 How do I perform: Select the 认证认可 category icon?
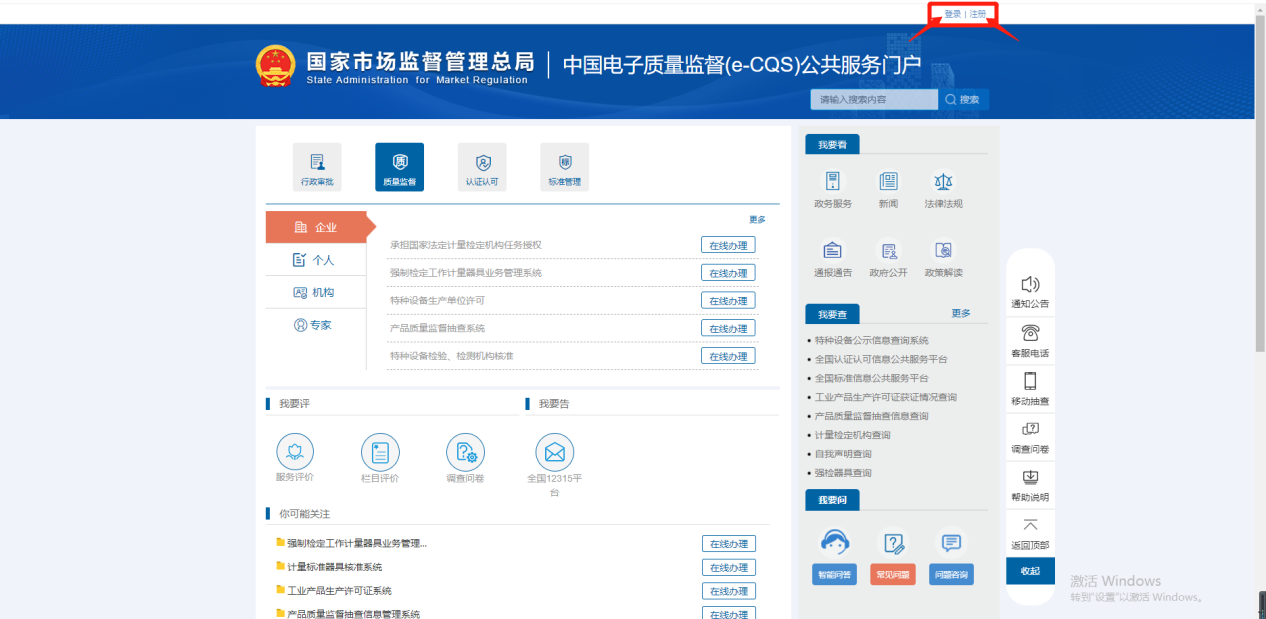[x=482, y=166]
